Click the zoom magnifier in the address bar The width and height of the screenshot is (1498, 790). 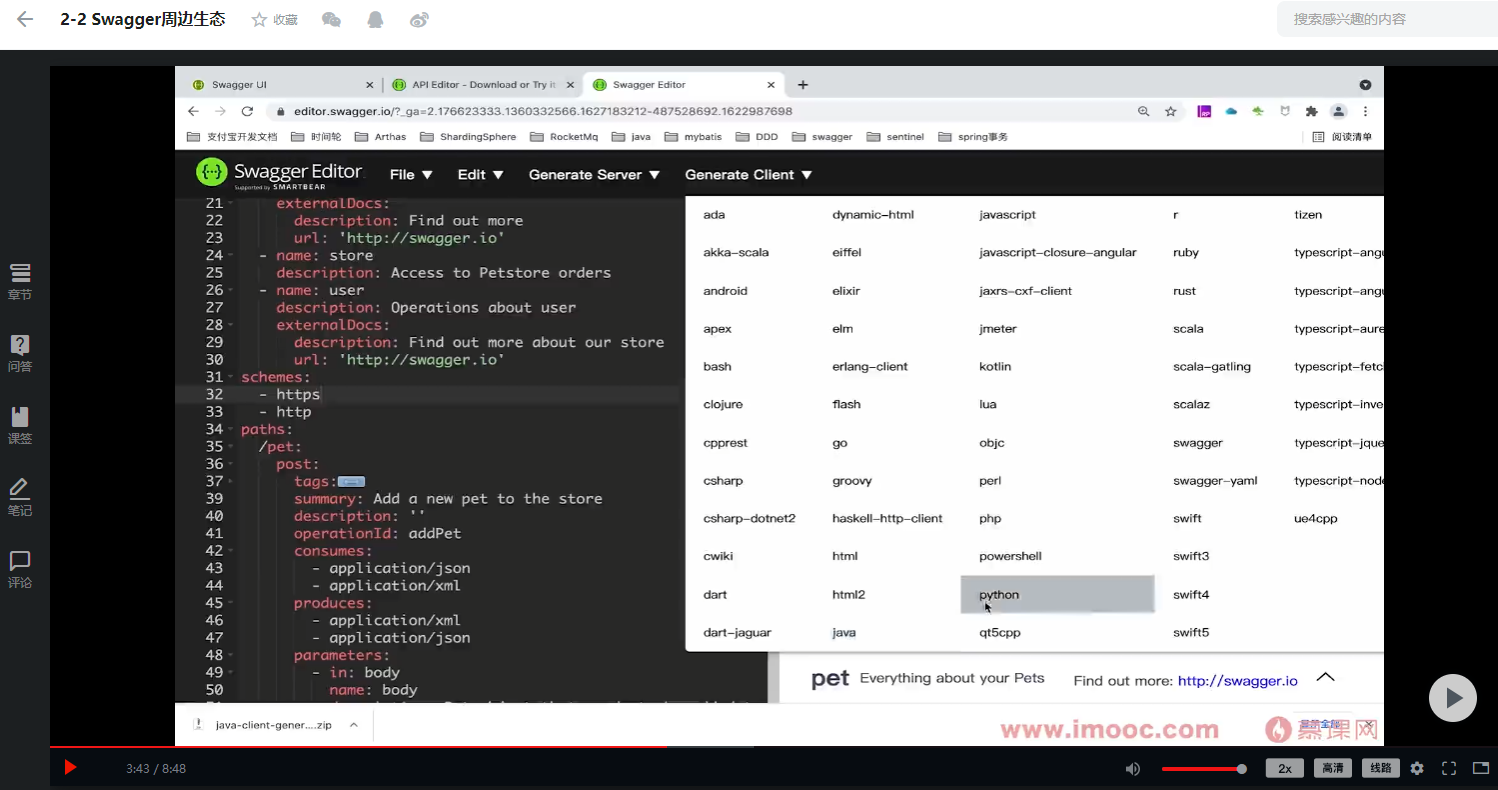click(x=1144, y=112)
